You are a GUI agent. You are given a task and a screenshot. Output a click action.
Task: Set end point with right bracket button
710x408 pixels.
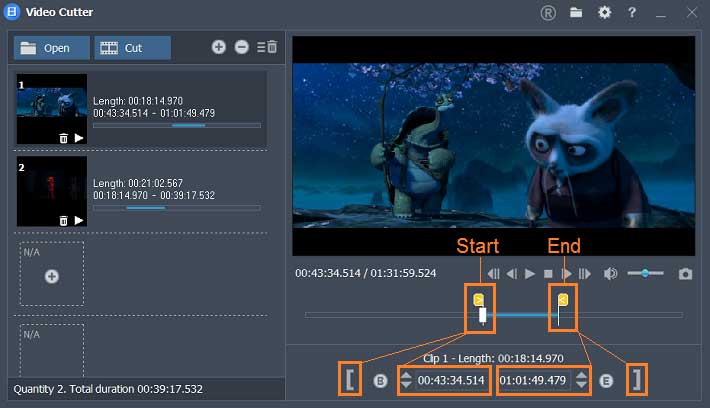pos(637,379)
